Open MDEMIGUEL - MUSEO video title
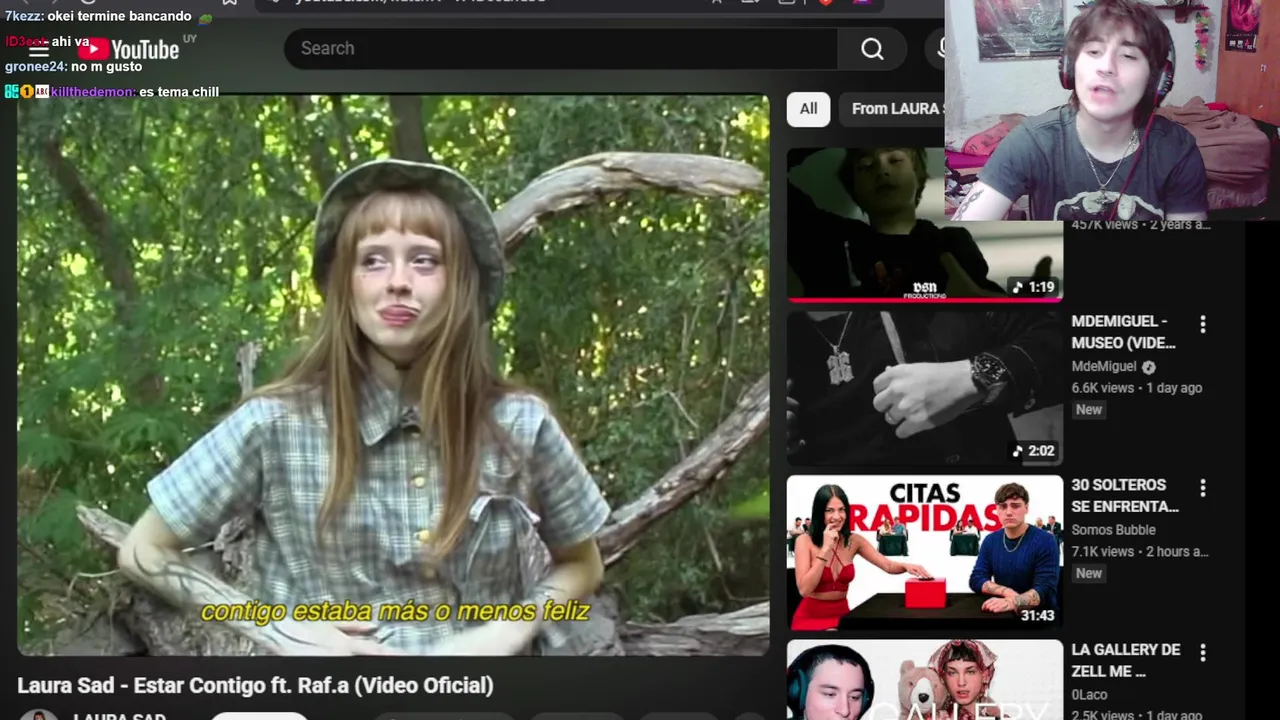The width and height of the screenshot is (1280, 720). [x=1124, y=332]
